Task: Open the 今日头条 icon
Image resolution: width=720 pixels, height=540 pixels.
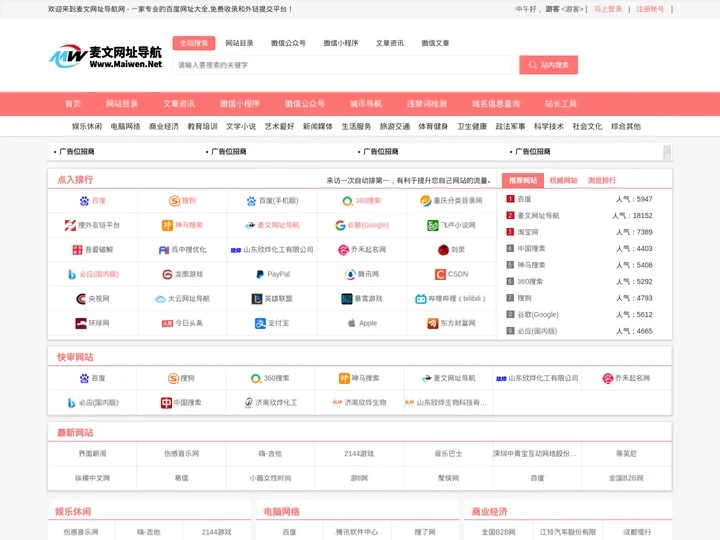Action: coord(167,323)
